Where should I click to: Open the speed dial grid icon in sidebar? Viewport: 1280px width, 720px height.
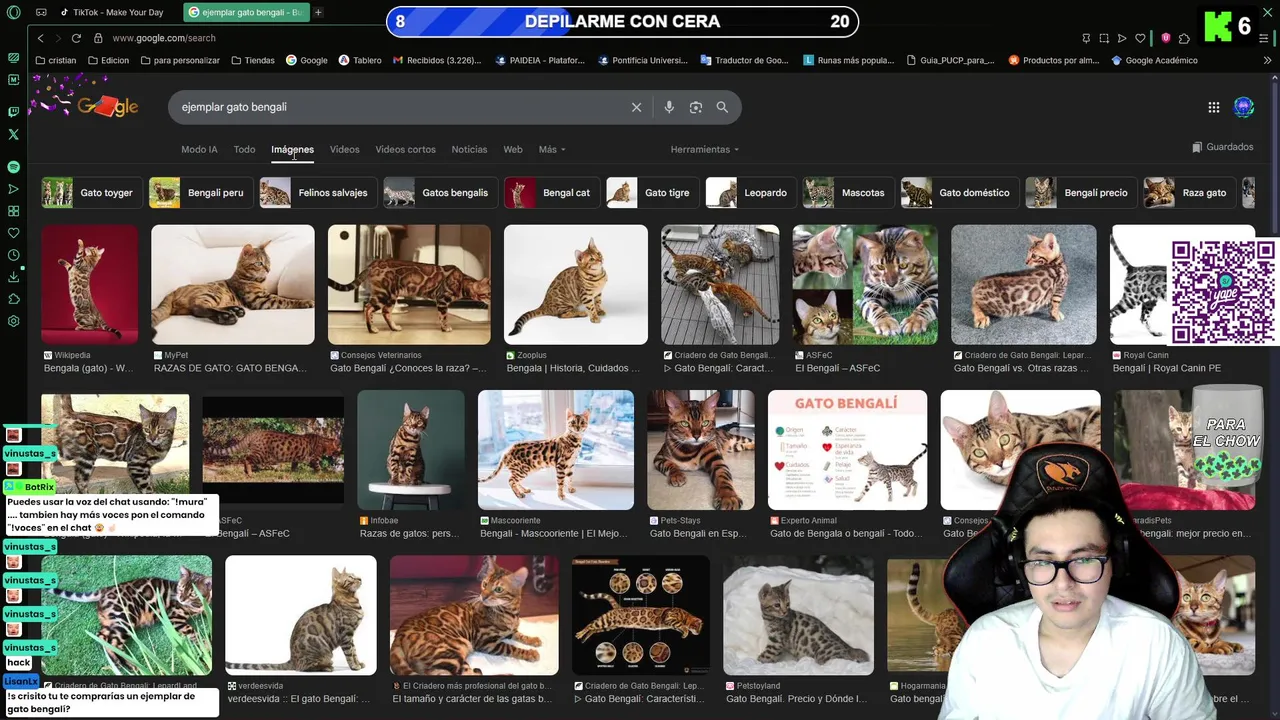coord(14,211)
